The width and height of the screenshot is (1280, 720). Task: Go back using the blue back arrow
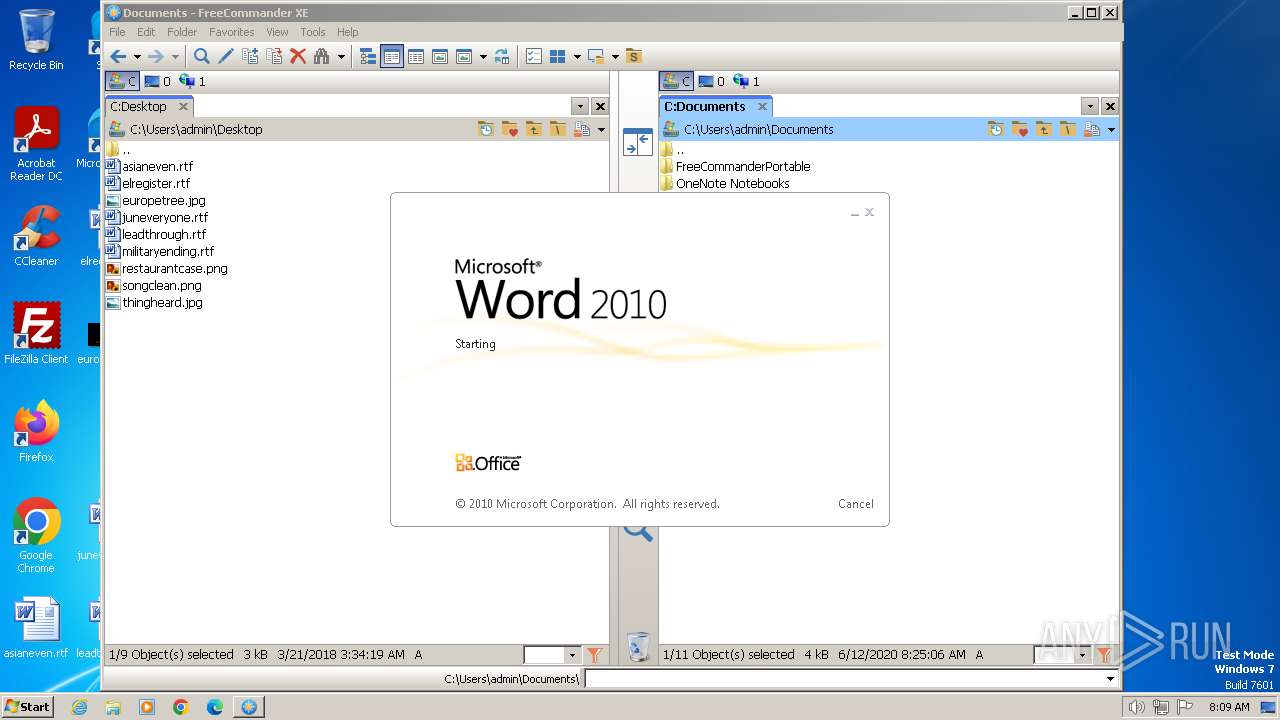[118, 57]
